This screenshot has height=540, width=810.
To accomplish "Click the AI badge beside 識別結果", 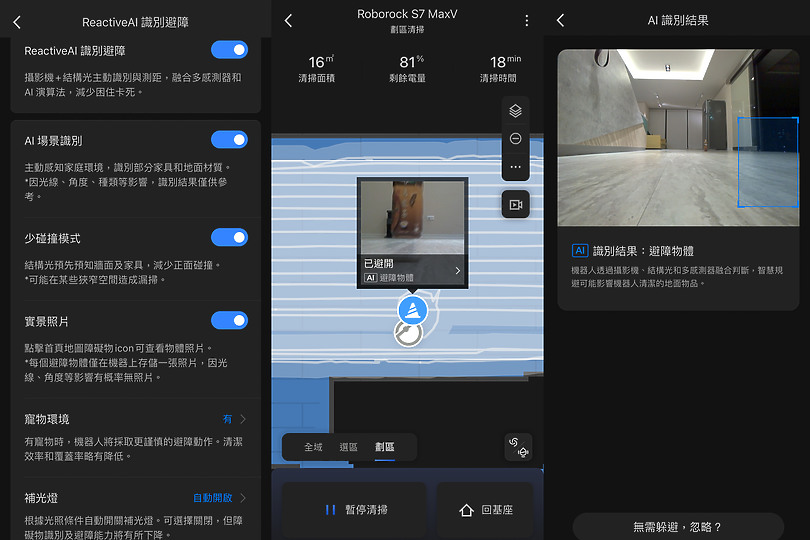I will [x=580, y=251].
